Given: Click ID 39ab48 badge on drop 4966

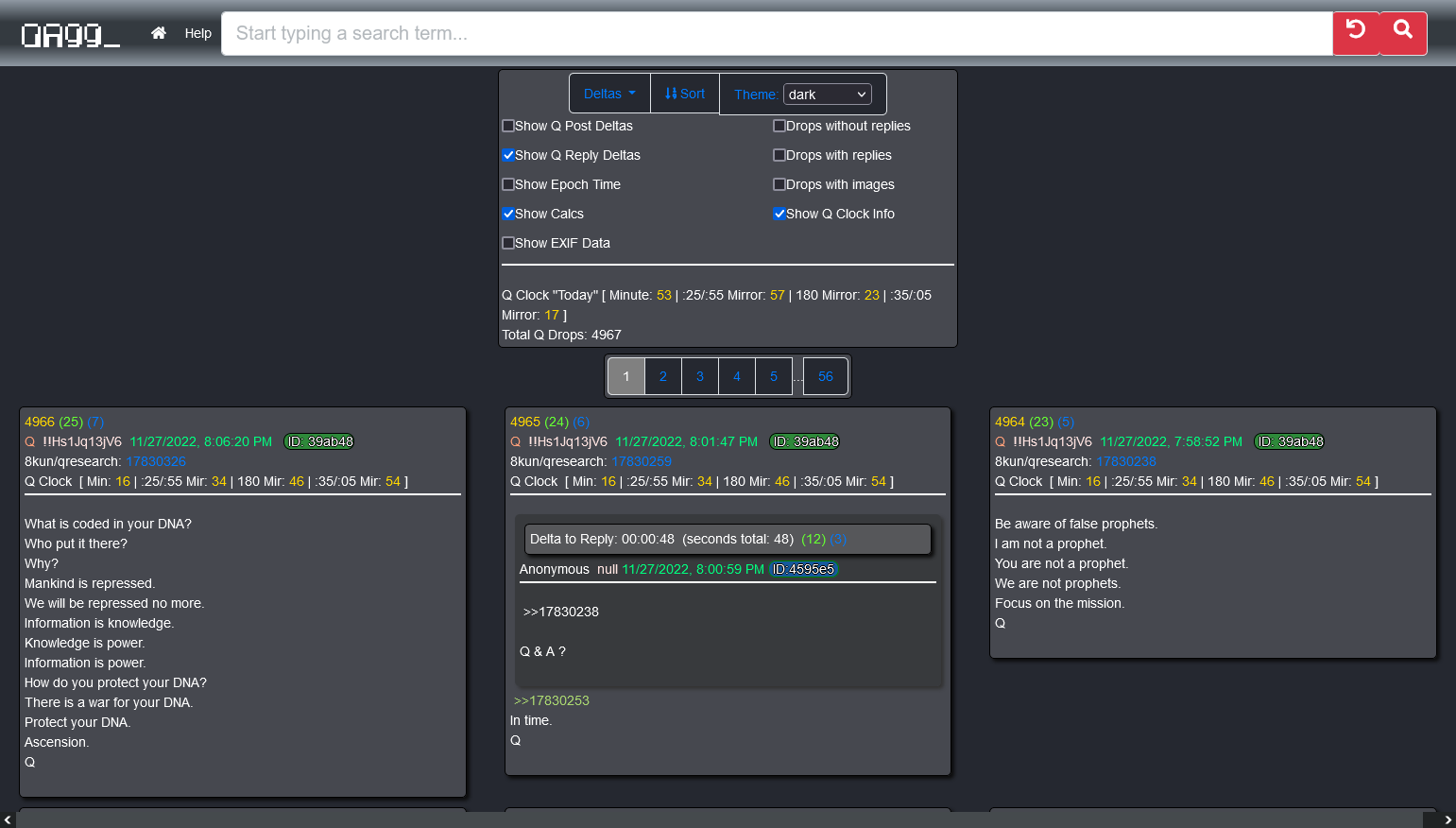Looking at the screenshot, I should tap(319, 441).
